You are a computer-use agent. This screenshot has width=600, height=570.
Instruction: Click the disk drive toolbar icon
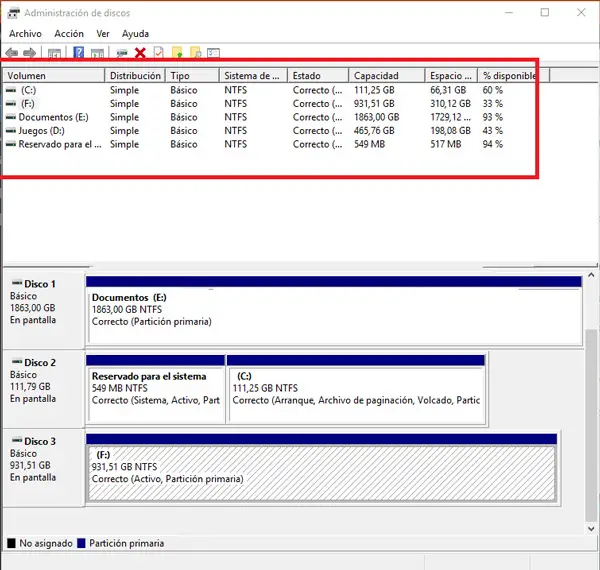coord(122,53)
